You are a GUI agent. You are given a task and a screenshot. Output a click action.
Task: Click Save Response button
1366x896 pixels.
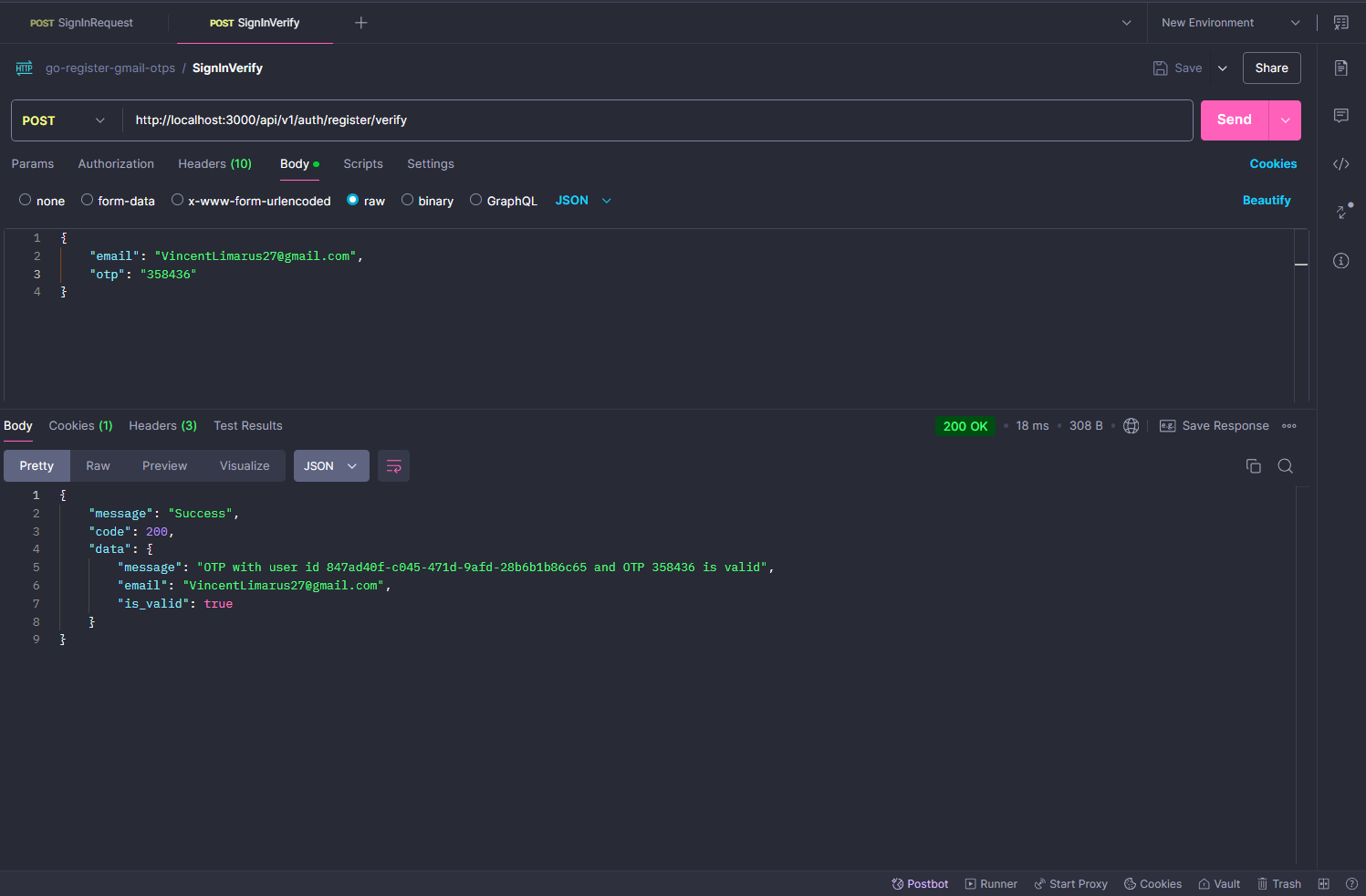pyautogui.click(x=1214, y=426)
